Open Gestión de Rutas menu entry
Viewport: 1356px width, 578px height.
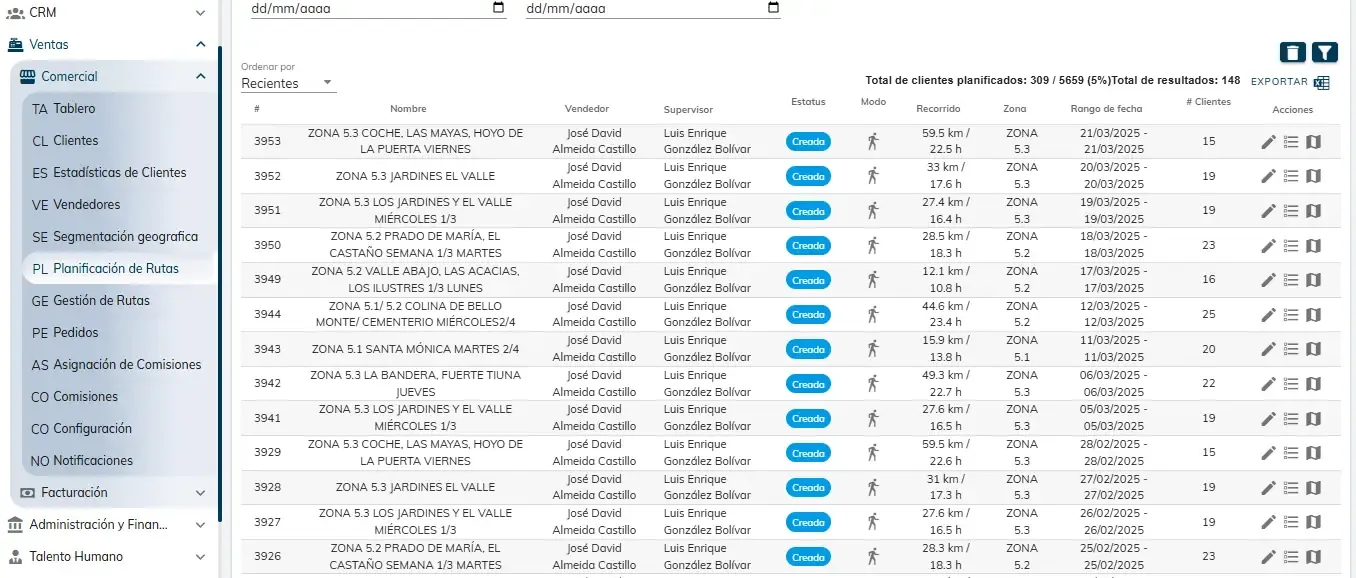[x=106, y=300]
